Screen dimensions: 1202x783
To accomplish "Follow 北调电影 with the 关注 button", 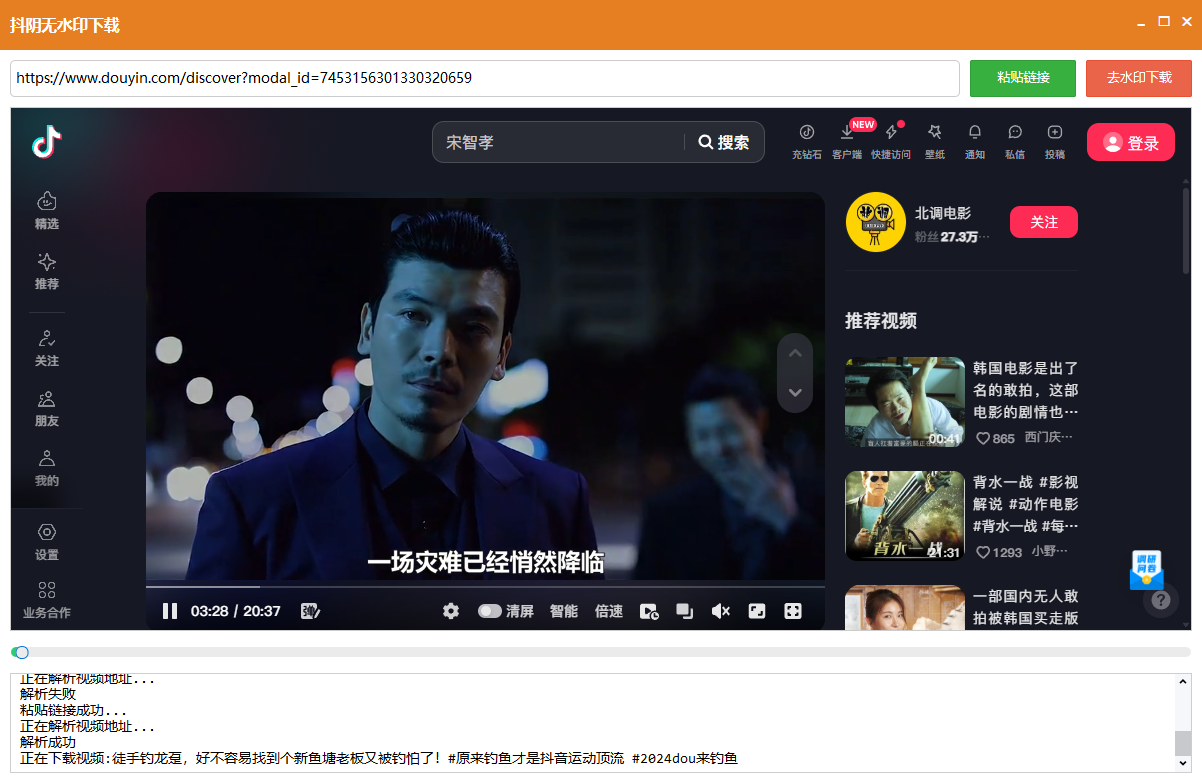I will click(x=1044, y=222).
